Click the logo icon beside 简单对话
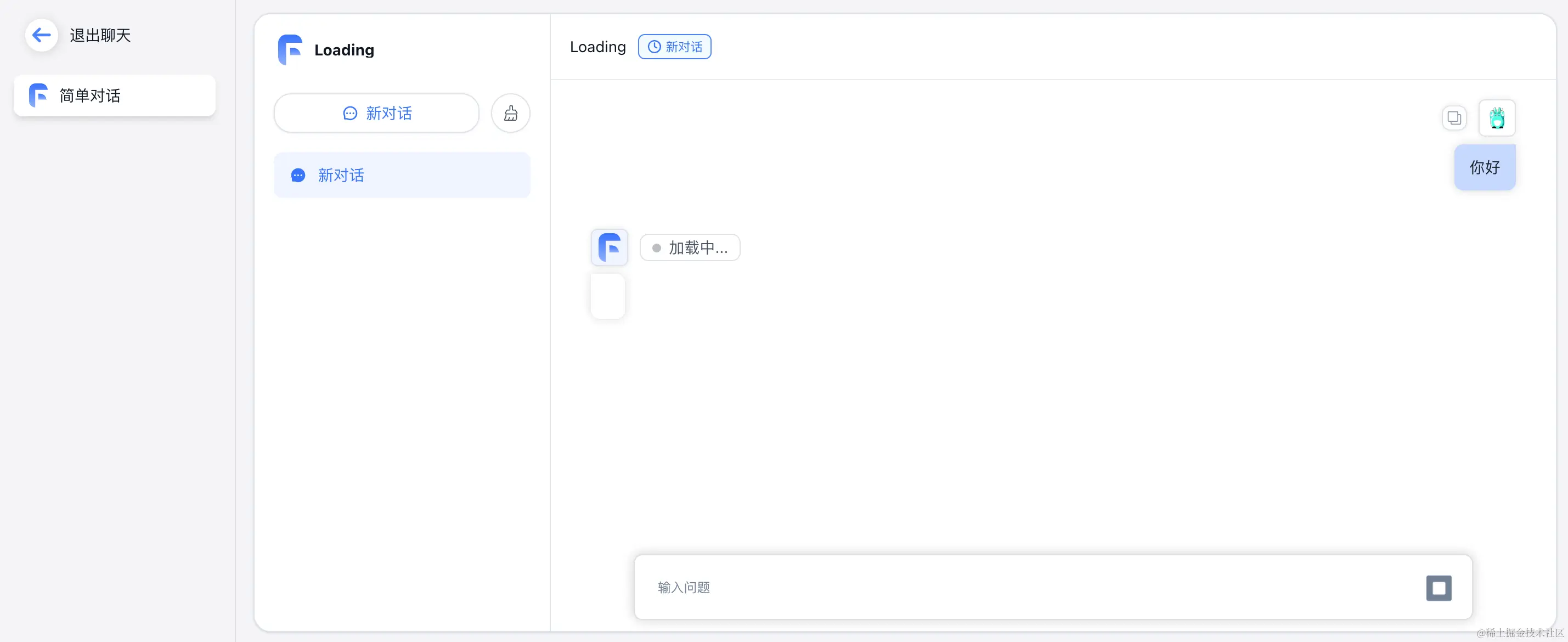Viewport: 1568px width, 642px height. 38,95
